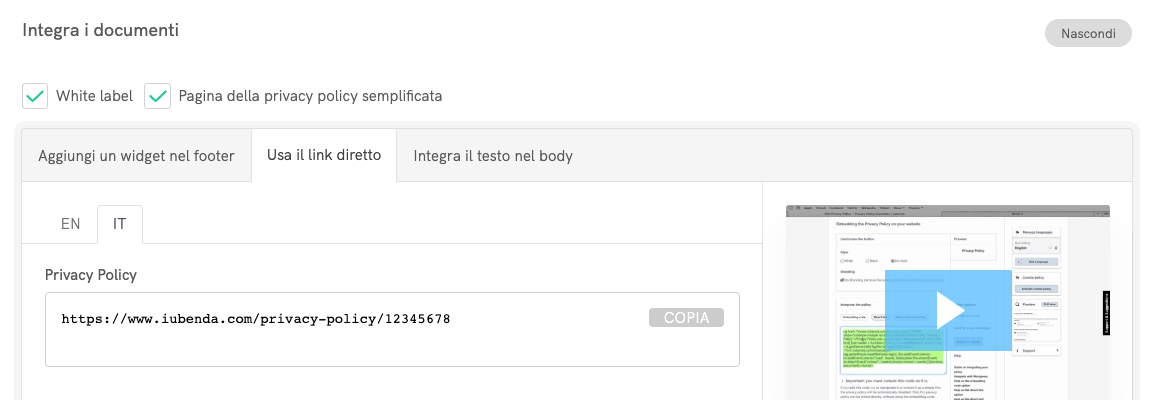Click the Privacy Policy field label
Viewport: 1160px width, 400px height.
pos(91,274)
